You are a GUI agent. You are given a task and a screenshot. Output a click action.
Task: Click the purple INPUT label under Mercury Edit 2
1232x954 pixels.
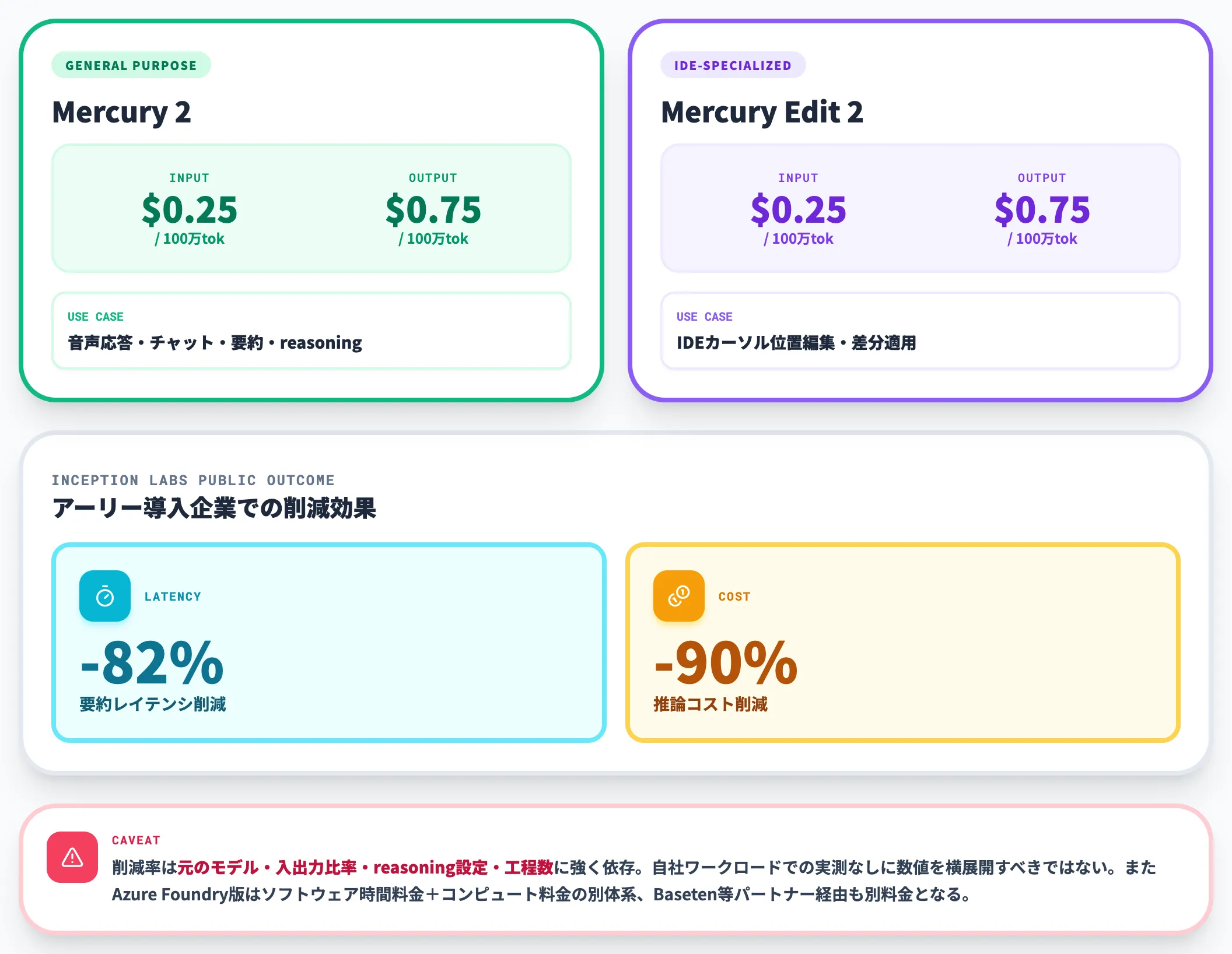pyautogui.click(x=799, y=178)
